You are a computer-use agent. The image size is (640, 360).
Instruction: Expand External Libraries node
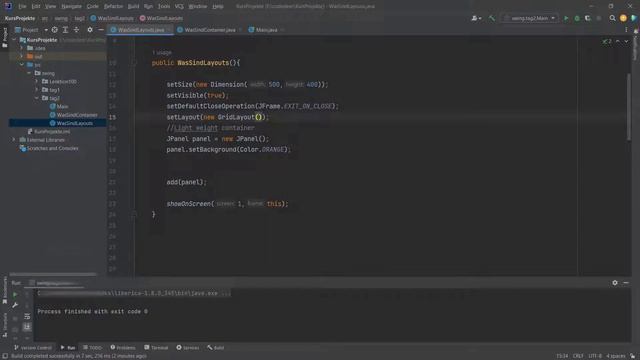[x=14, y=140]
